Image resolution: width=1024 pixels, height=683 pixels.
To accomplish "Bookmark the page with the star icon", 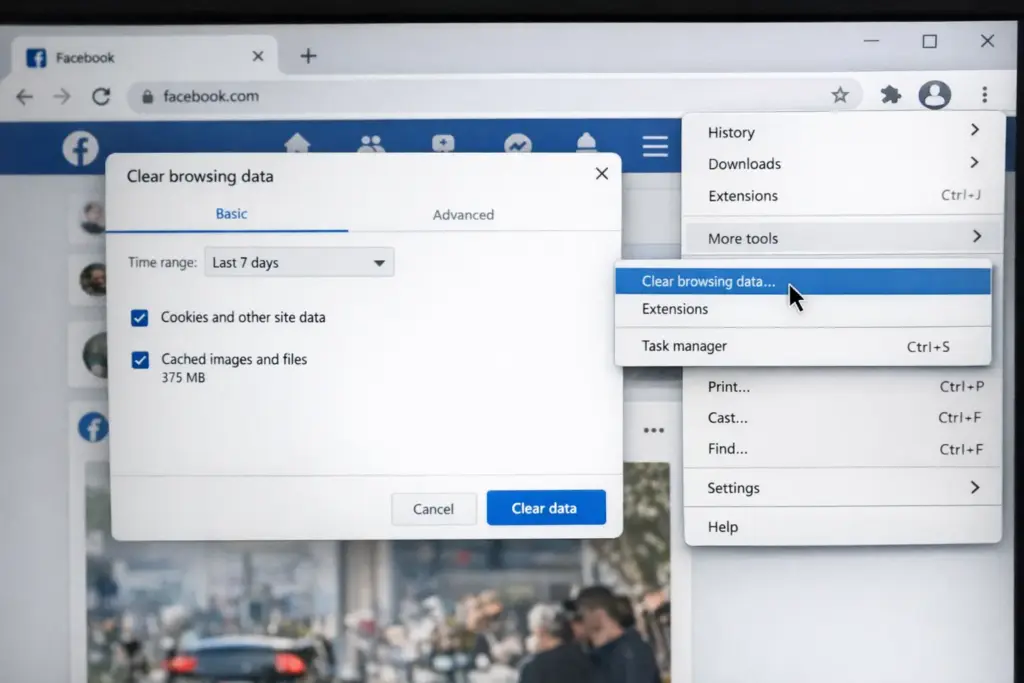I will [841, 94].
